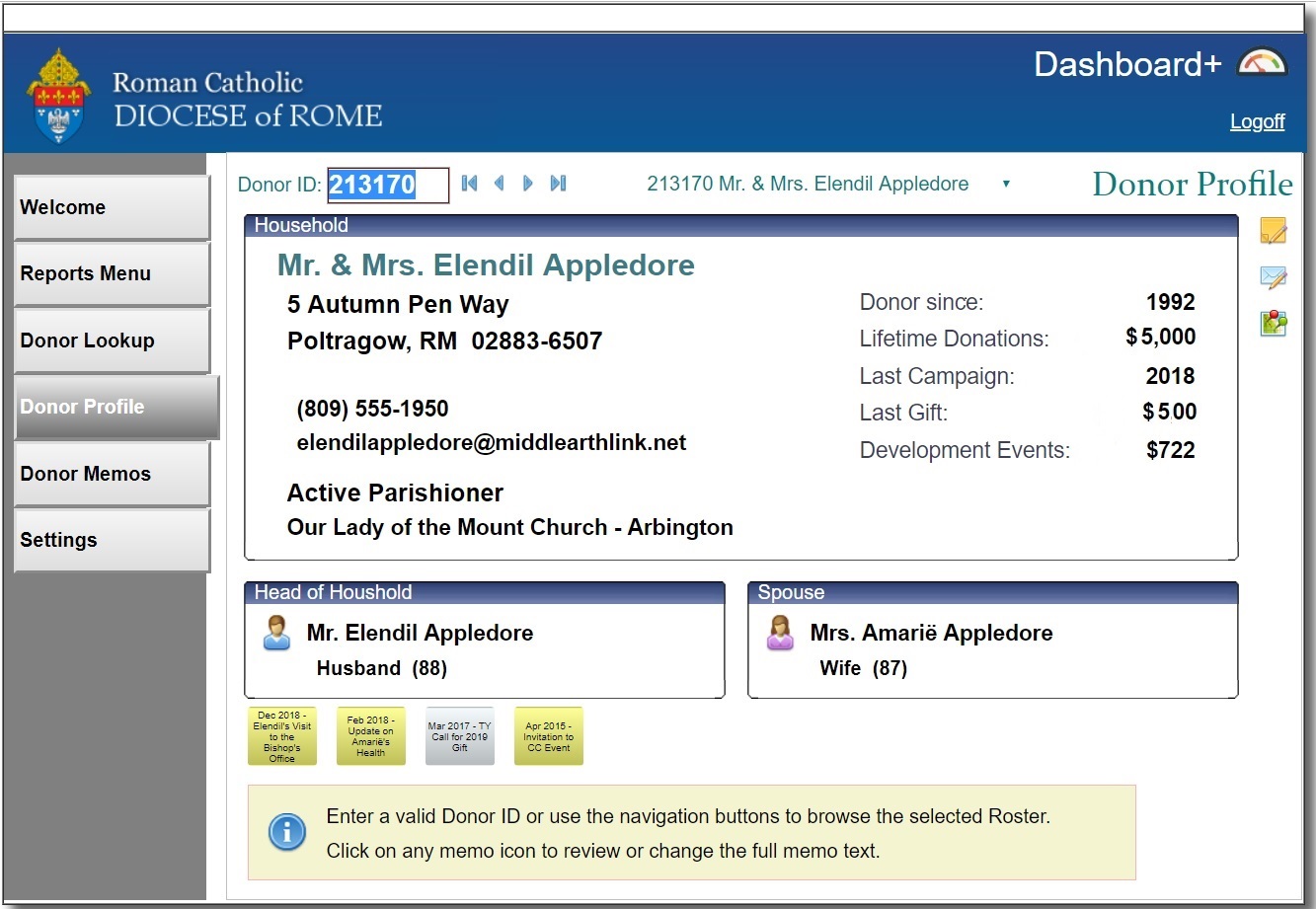Image resolution: width=1316 pixels, height=909 pixels.
Task: Click the email elendilappledore@middlearthlink.net
Action: click(492, 442)
